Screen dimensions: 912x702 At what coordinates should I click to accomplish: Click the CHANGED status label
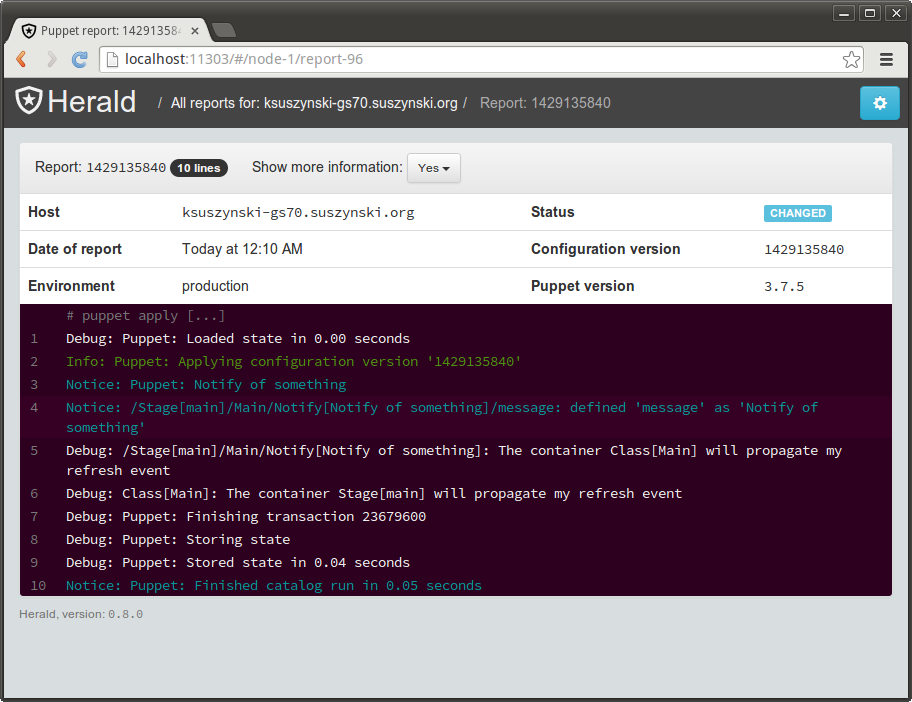(x=797, y=213)
